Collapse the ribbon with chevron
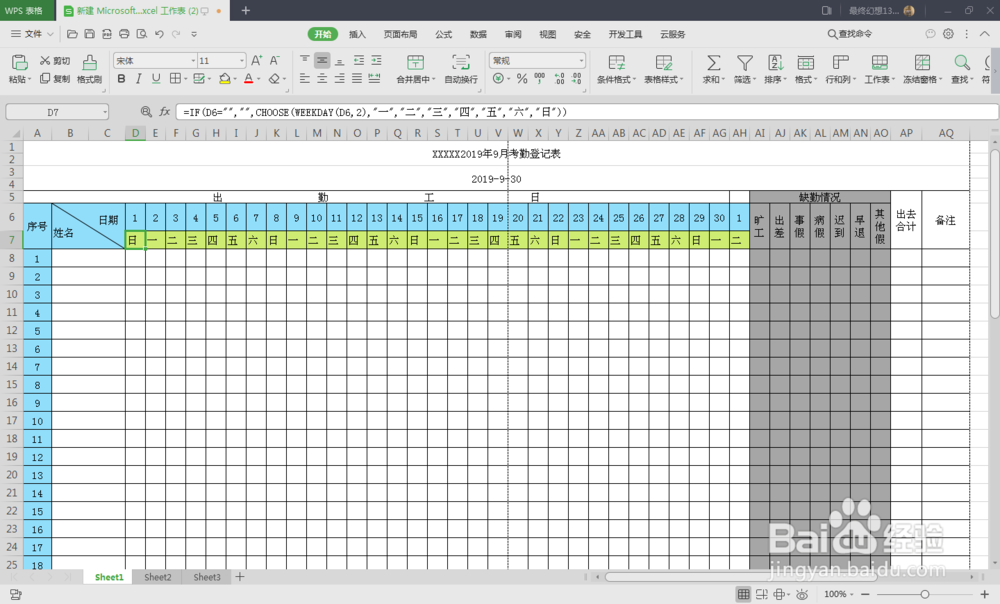This screenshot has width=1000, height=604. tap(985, 34)
